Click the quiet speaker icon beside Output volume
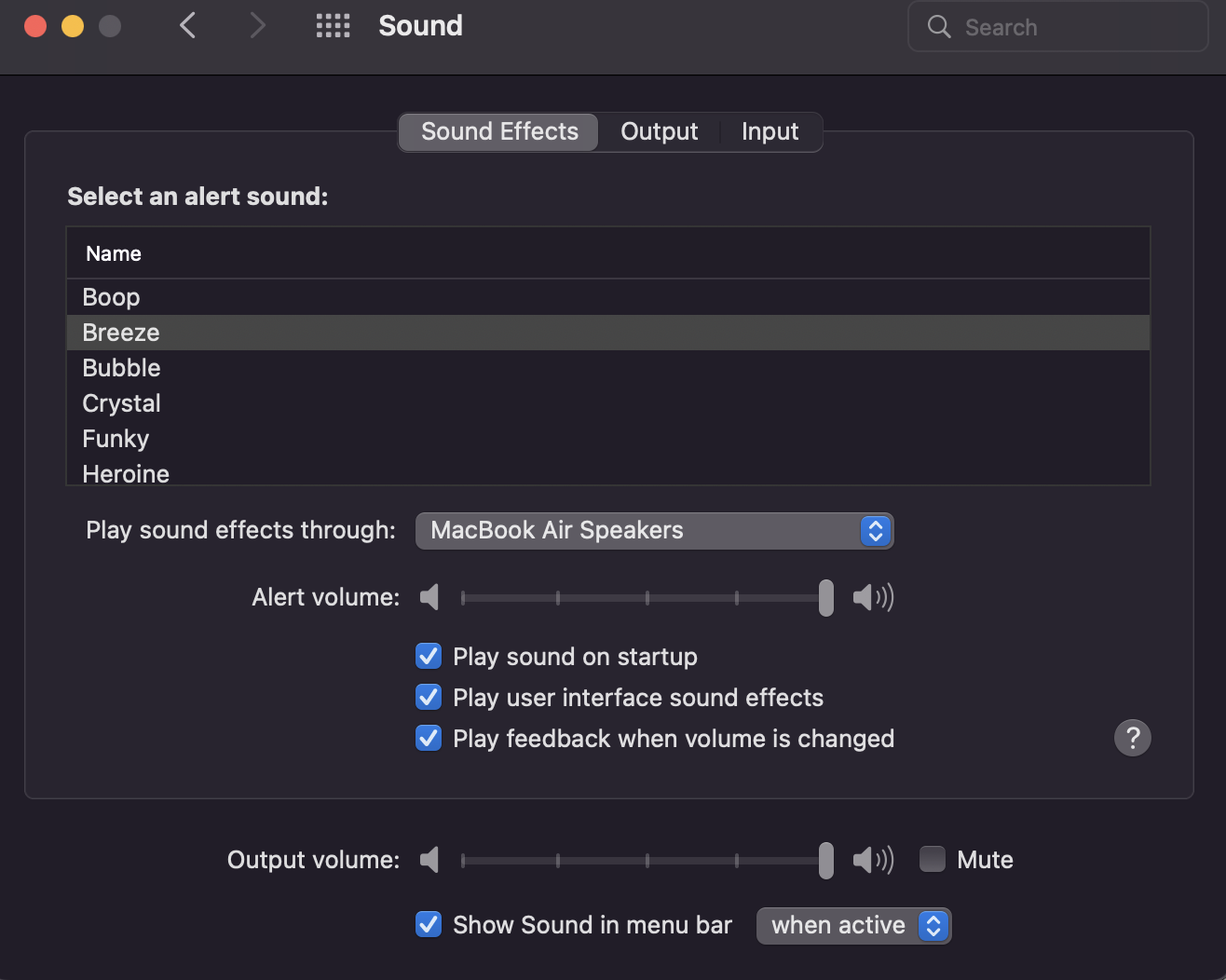Viewport: 1226px width, 980px height. (x=429, y=860)
